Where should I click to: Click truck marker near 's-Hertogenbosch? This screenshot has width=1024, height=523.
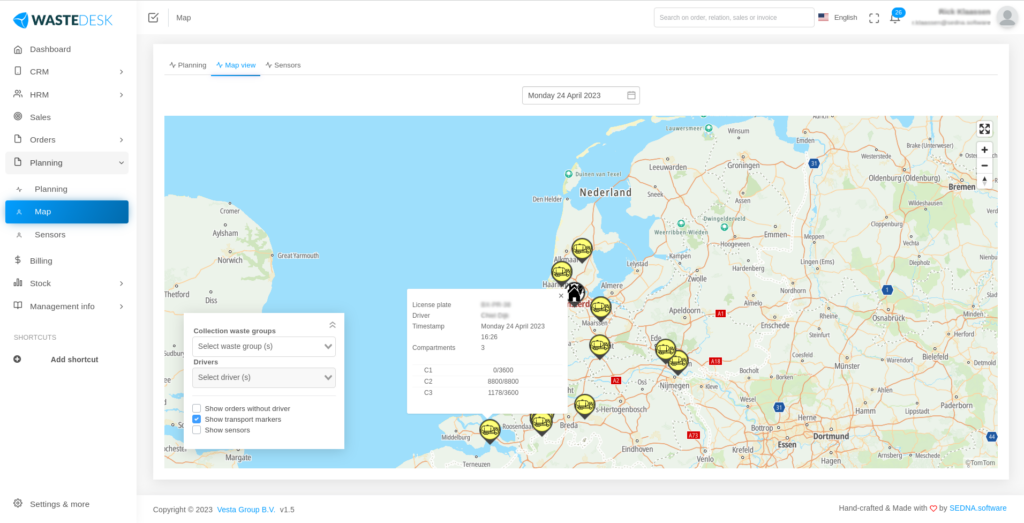tap(584, 406)
